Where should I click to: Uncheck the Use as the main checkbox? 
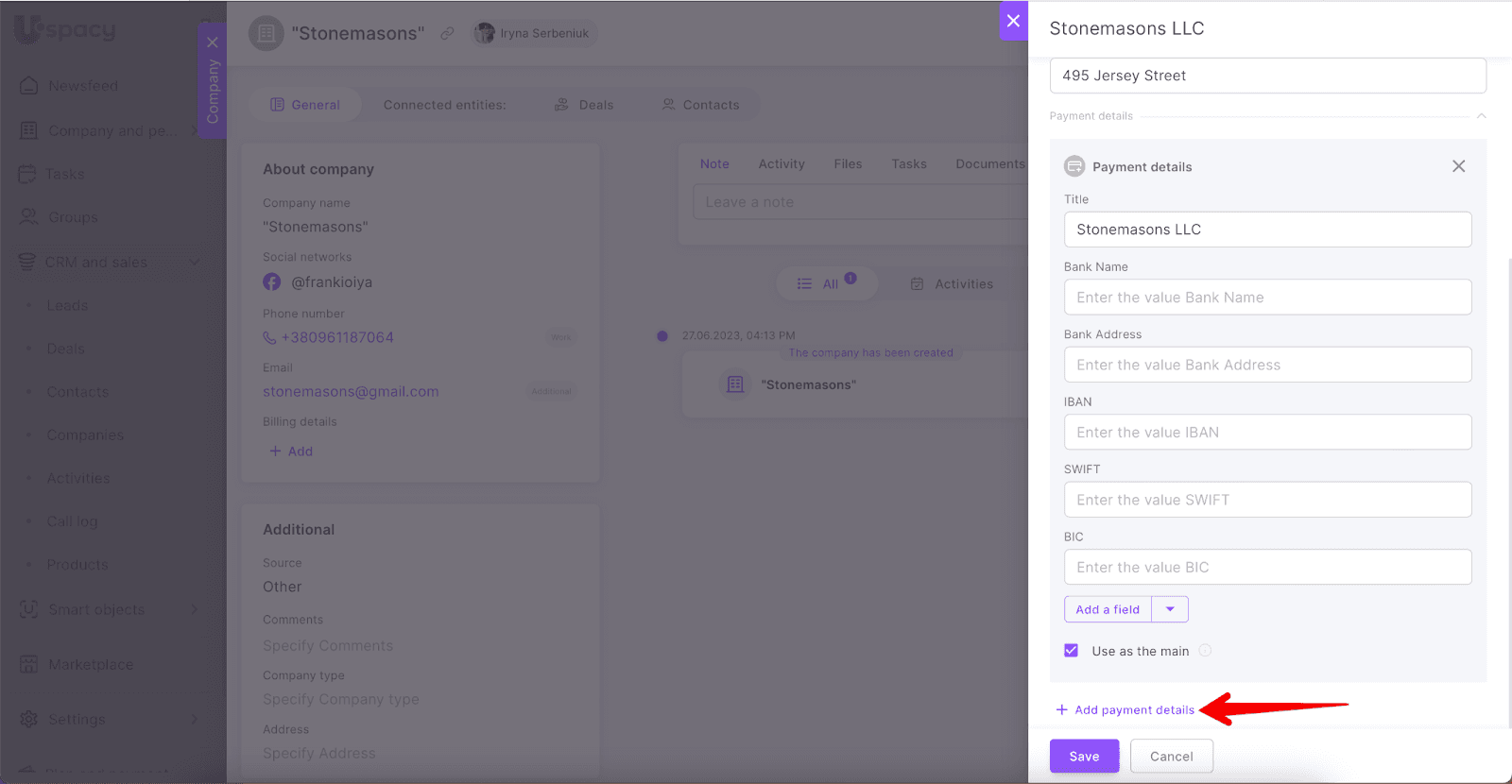coord(1072,651)
